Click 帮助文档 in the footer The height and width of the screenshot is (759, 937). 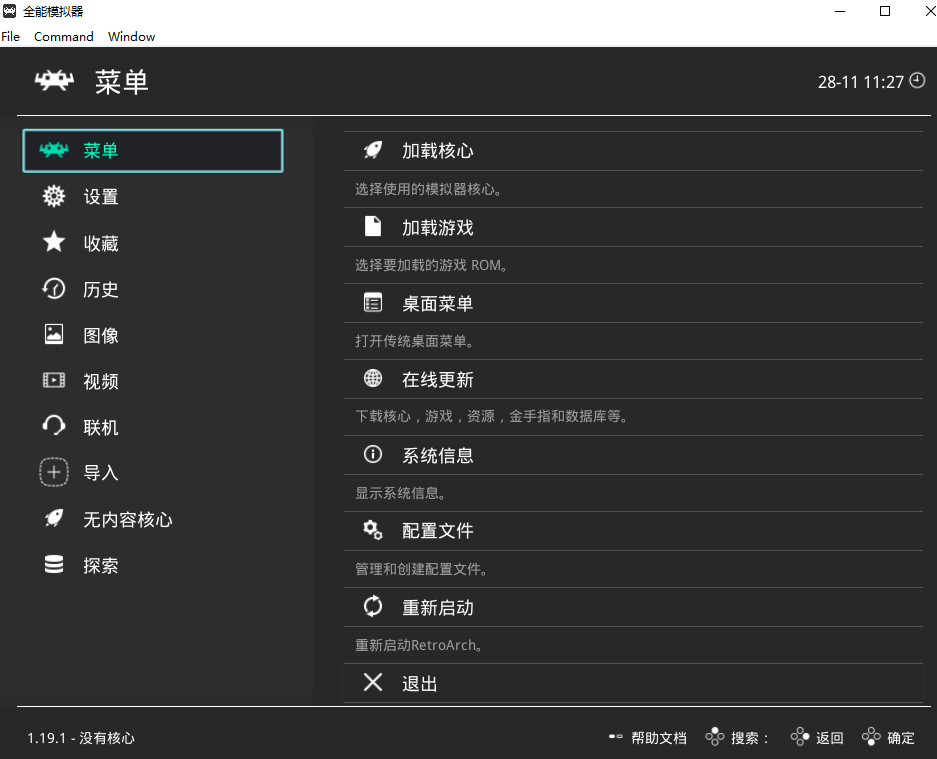[x=658, y=738]
